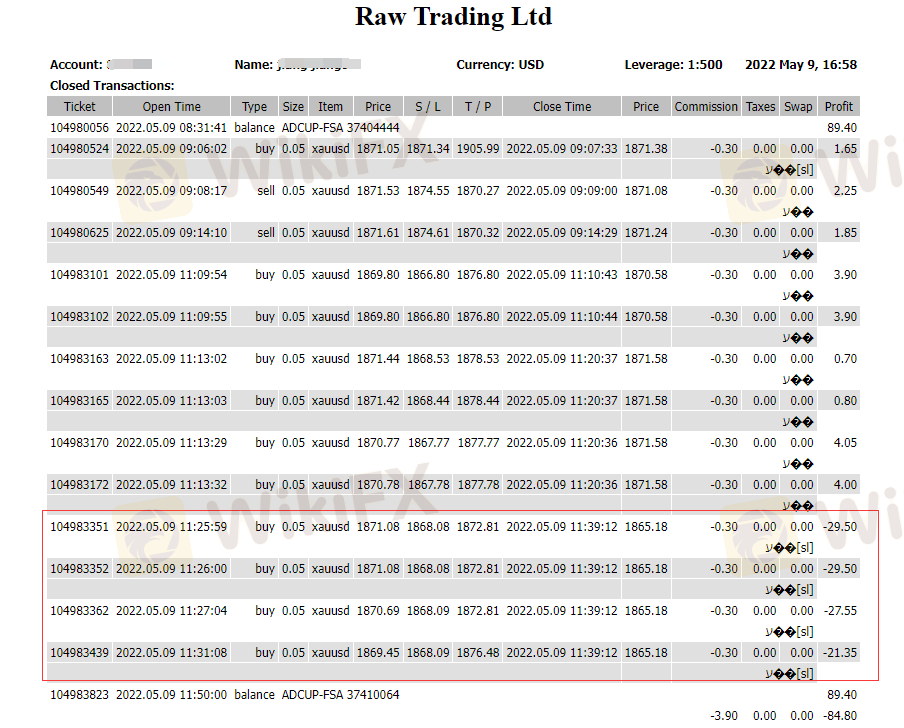Select the profit value 4.05
Screen dimensions: 904x728
click(x=845, y=443)
